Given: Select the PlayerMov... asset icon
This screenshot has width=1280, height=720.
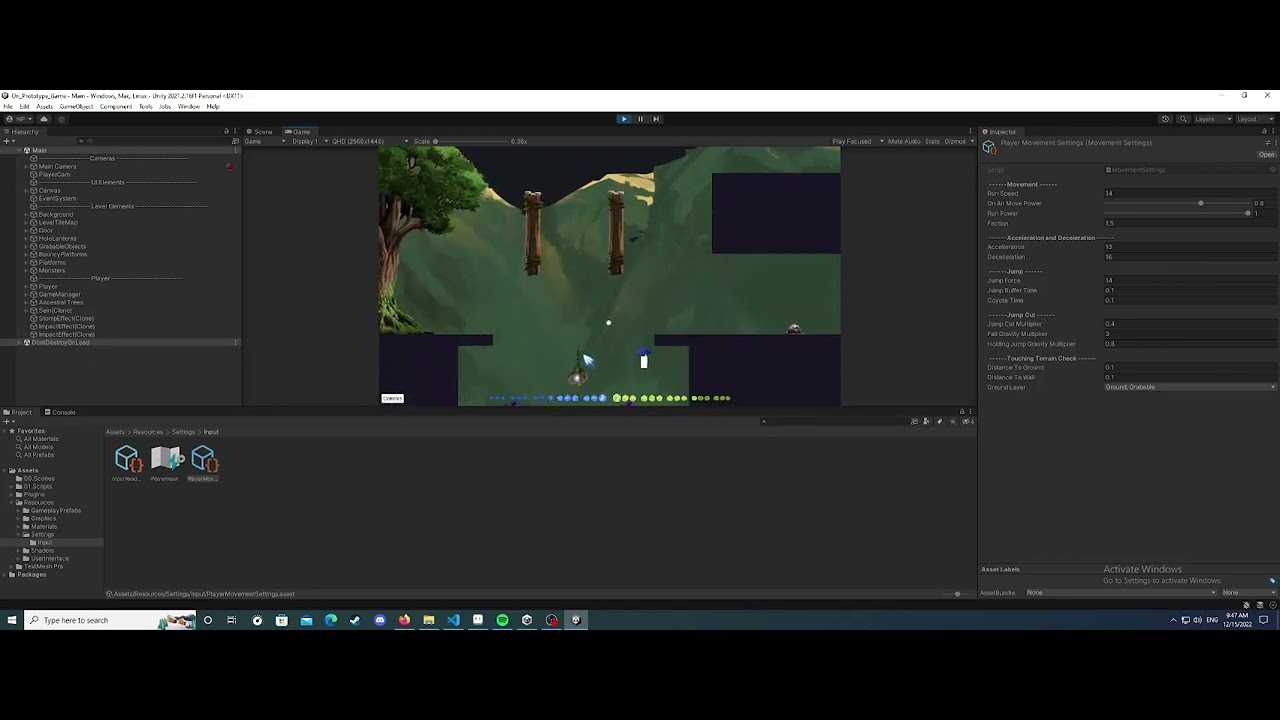Looking at the screenshot, I should tap(203, 459).
